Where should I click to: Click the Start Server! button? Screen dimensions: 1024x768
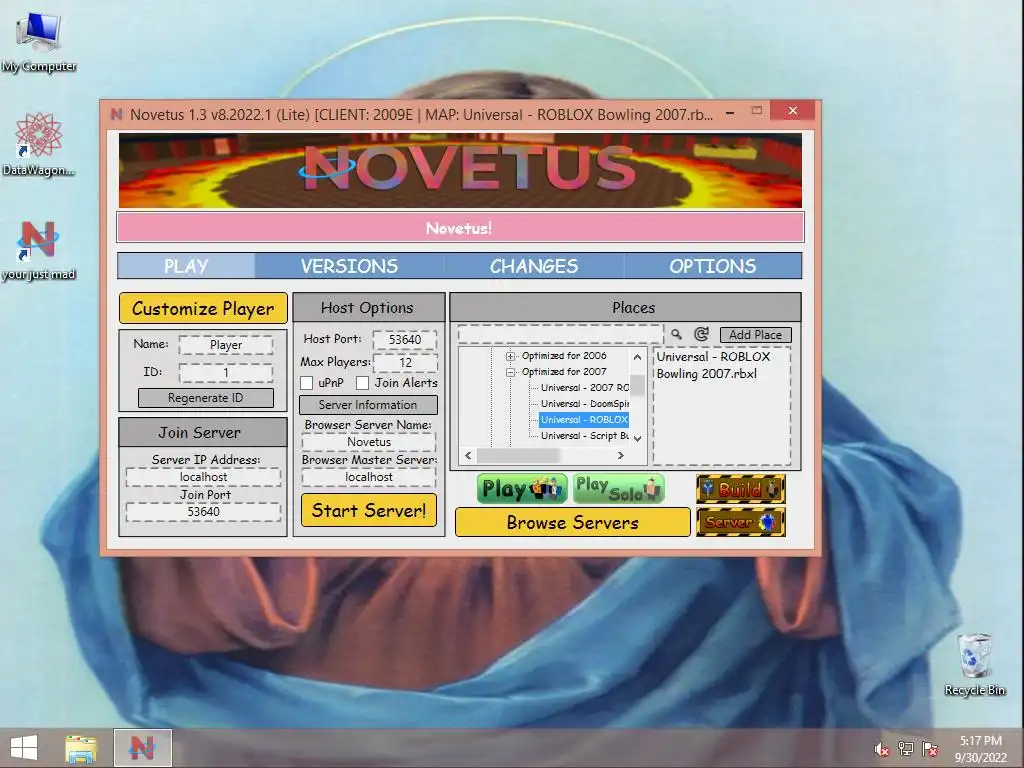[x=369, y=510]
